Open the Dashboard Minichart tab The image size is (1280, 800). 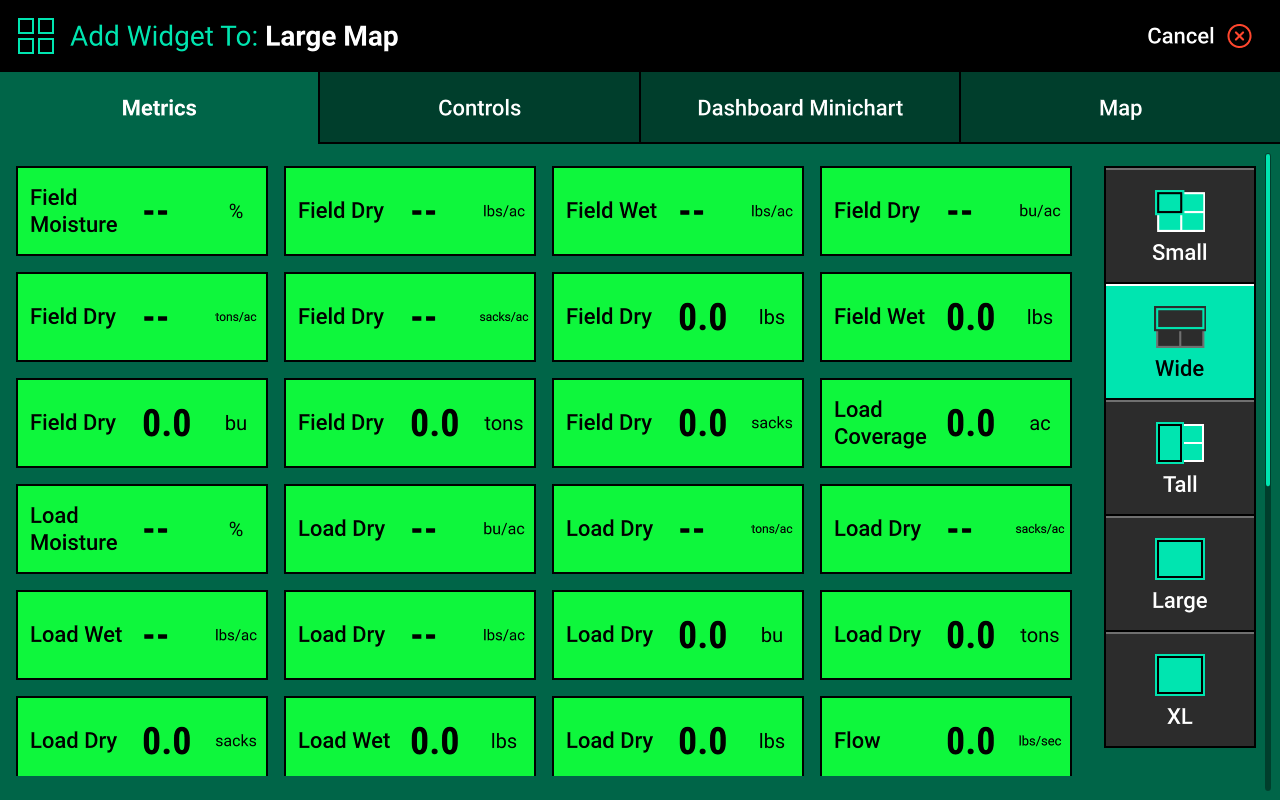tap(799, 108)
